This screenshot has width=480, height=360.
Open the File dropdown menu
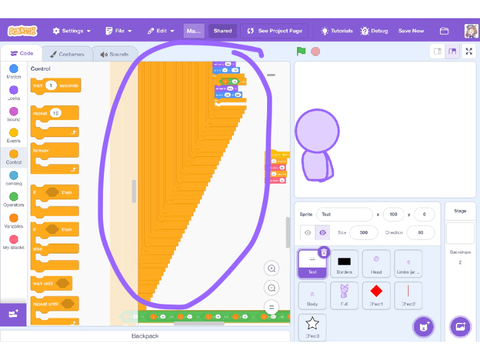(x=118, y=31)
